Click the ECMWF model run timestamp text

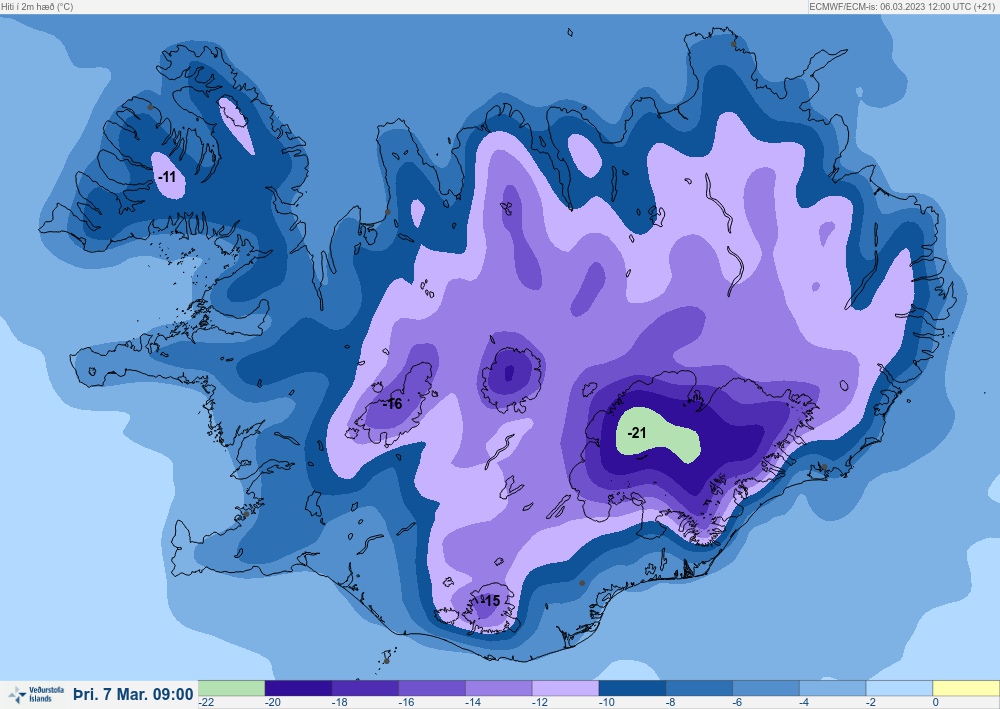click(902, 6)
